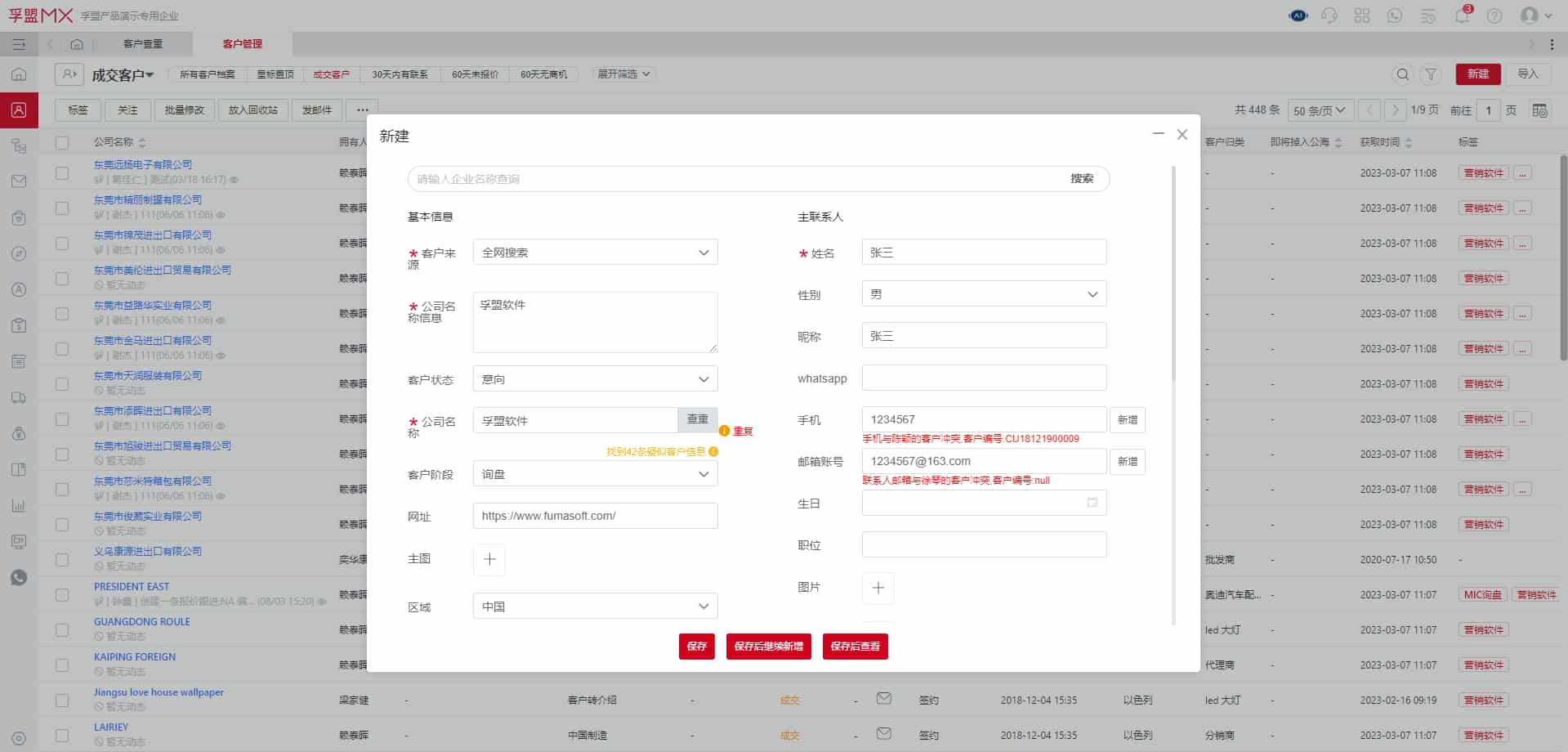Open the search magnifier icon

pyautogui.click(x=1402, y=74)
